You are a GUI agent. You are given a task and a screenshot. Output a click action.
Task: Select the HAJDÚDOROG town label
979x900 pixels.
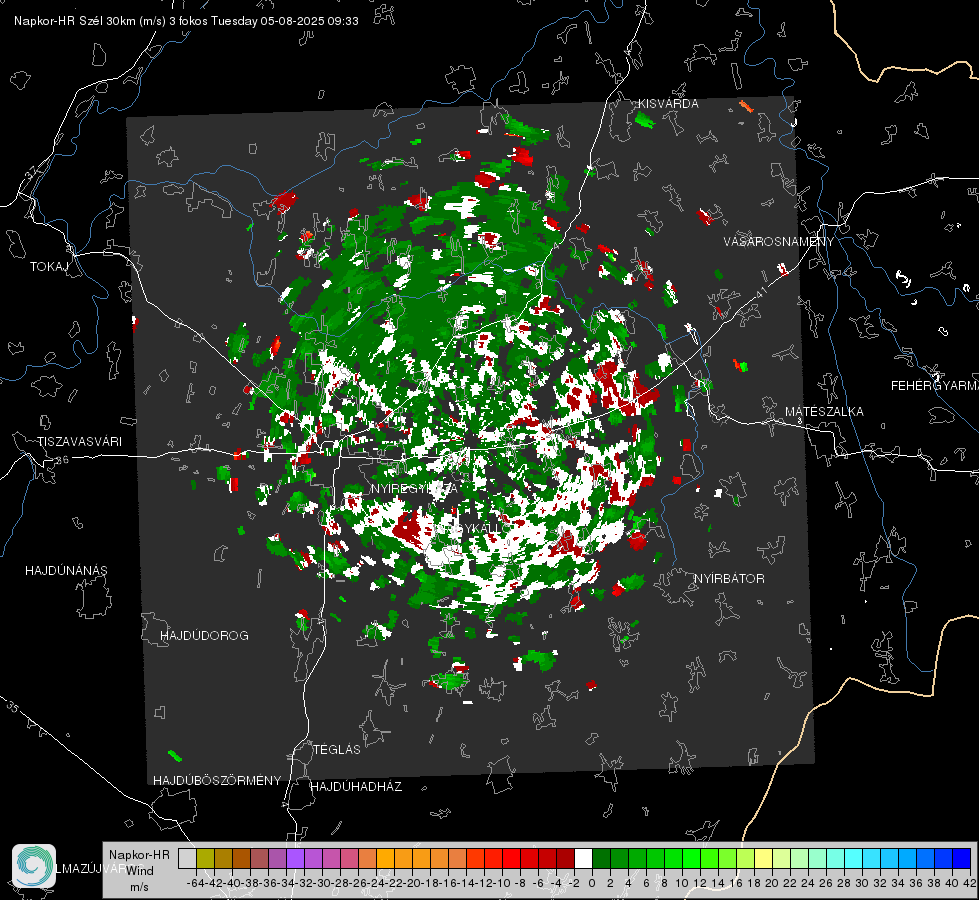204,636
